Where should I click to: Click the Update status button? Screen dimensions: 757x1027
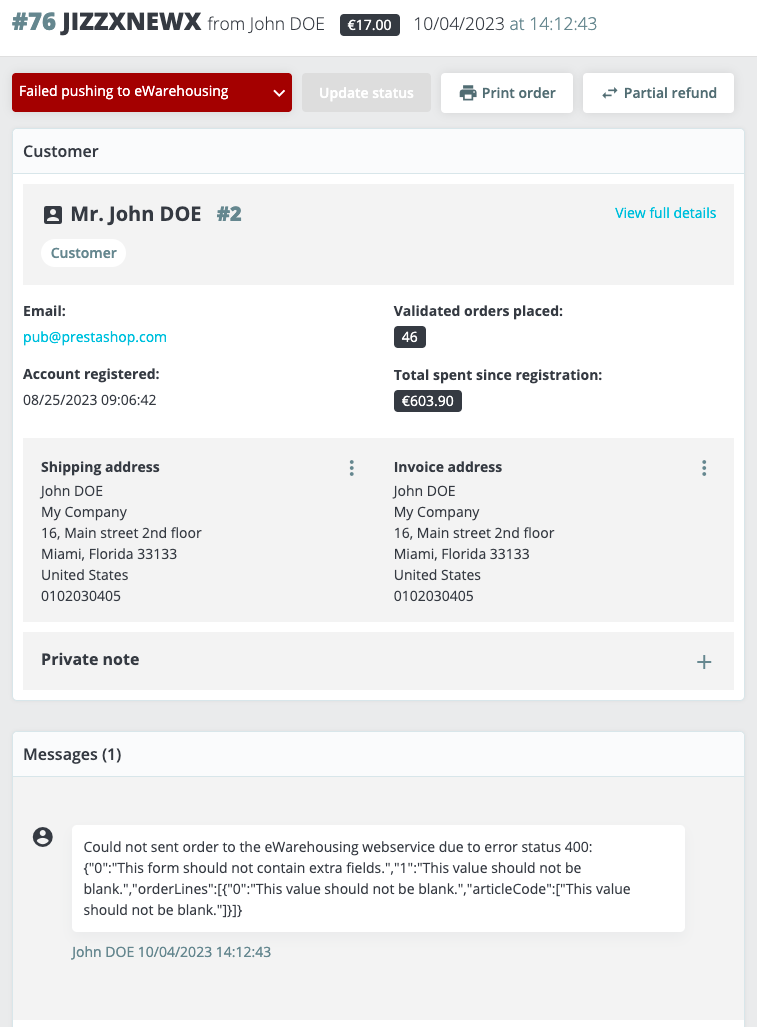(366, 93)
